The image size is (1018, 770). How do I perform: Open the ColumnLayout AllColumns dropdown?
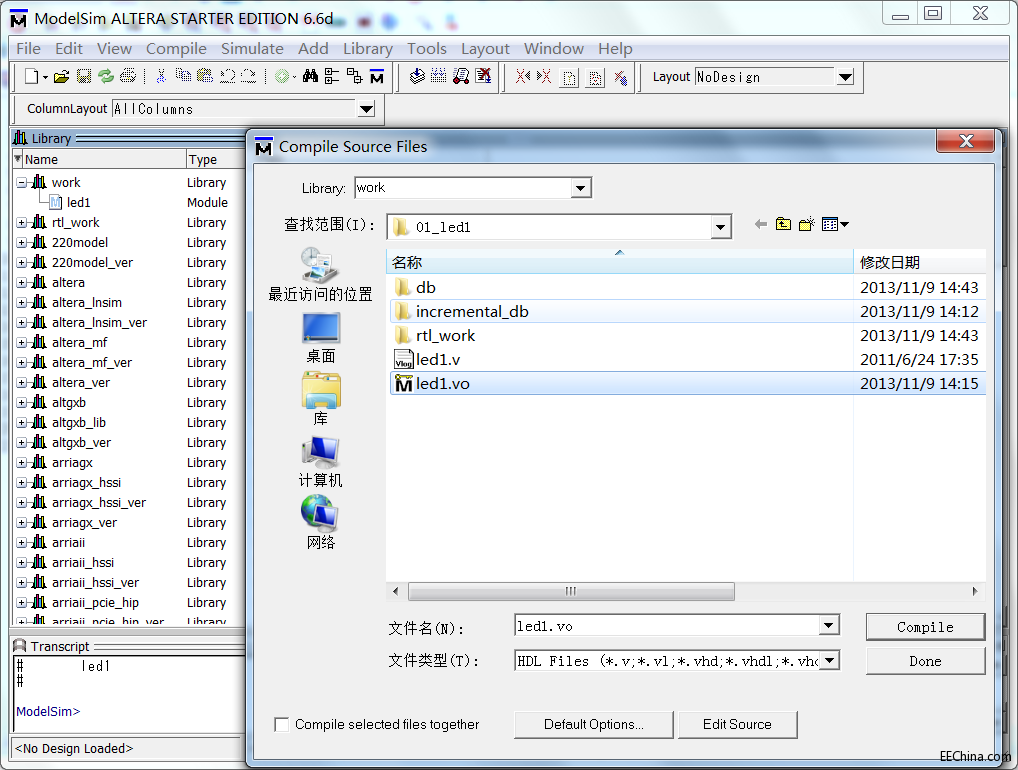tap(366, 109)
